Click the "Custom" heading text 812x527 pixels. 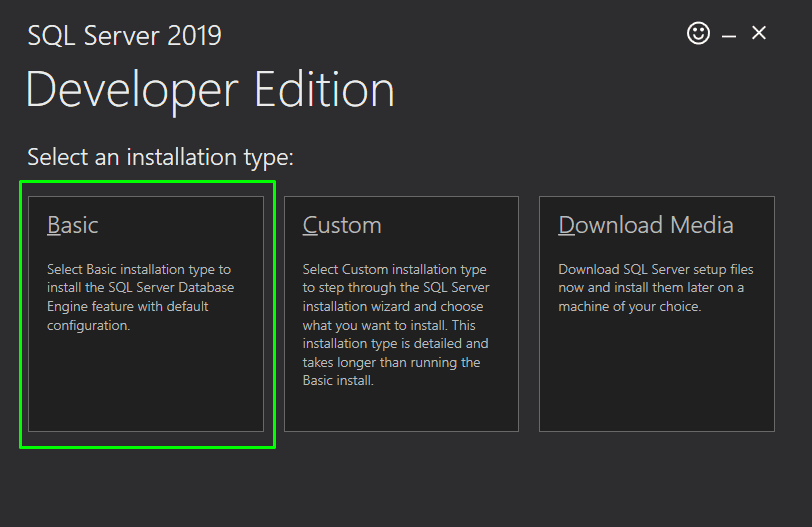[342, 226]
